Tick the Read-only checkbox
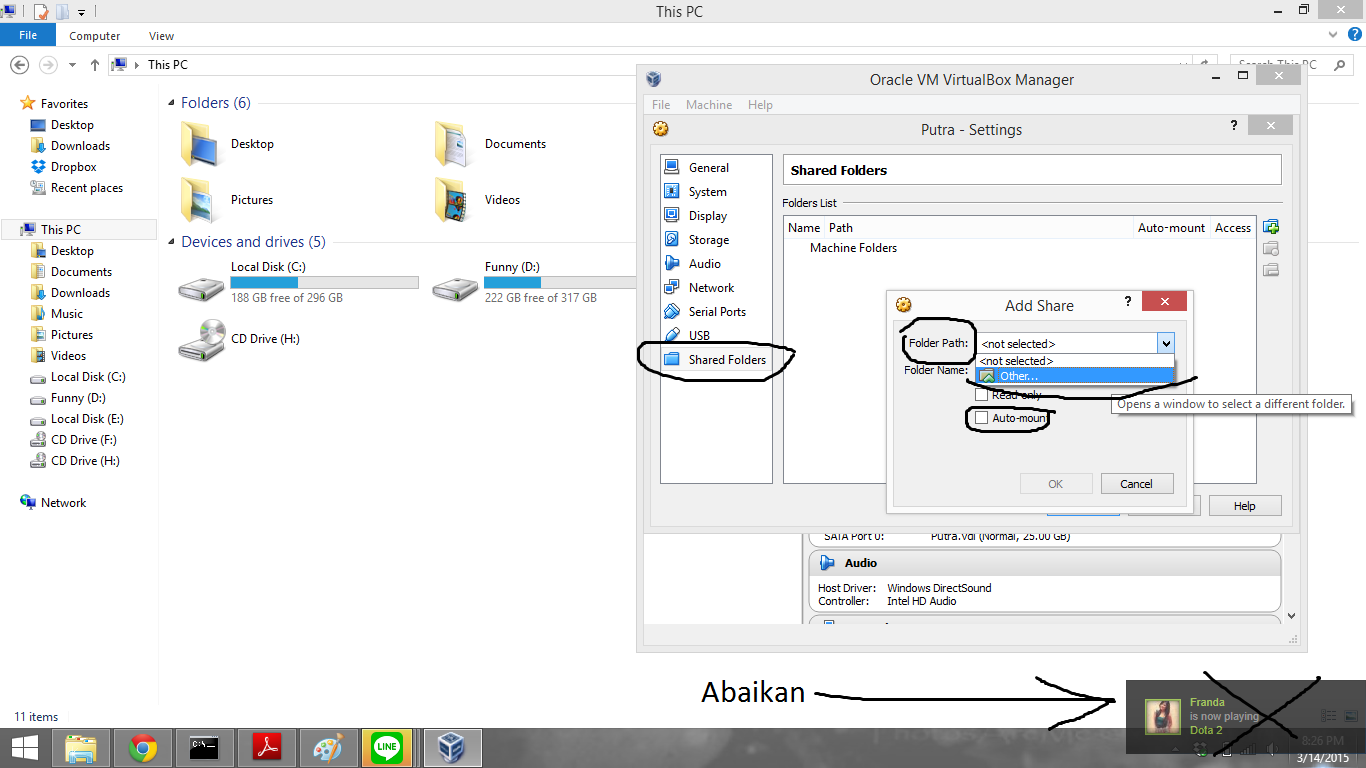 pos(982,395)
